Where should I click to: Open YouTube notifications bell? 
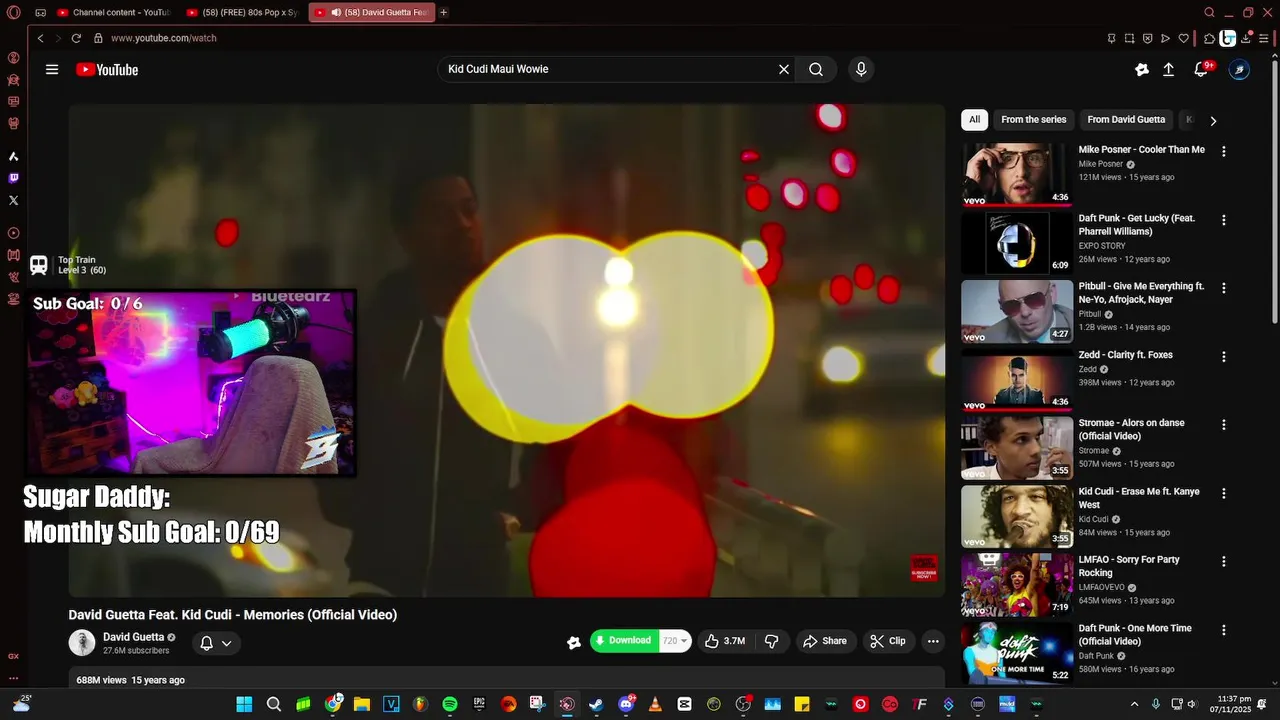point(1203,68)
